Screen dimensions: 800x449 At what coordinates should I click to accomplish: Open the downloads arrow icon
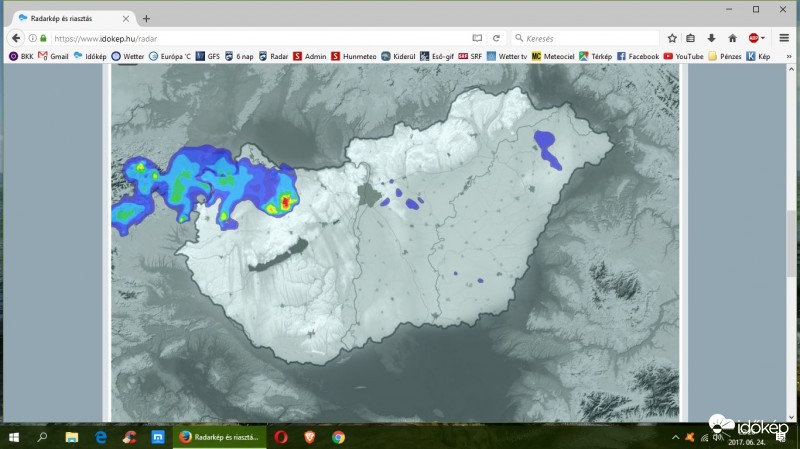coord(711,38)
